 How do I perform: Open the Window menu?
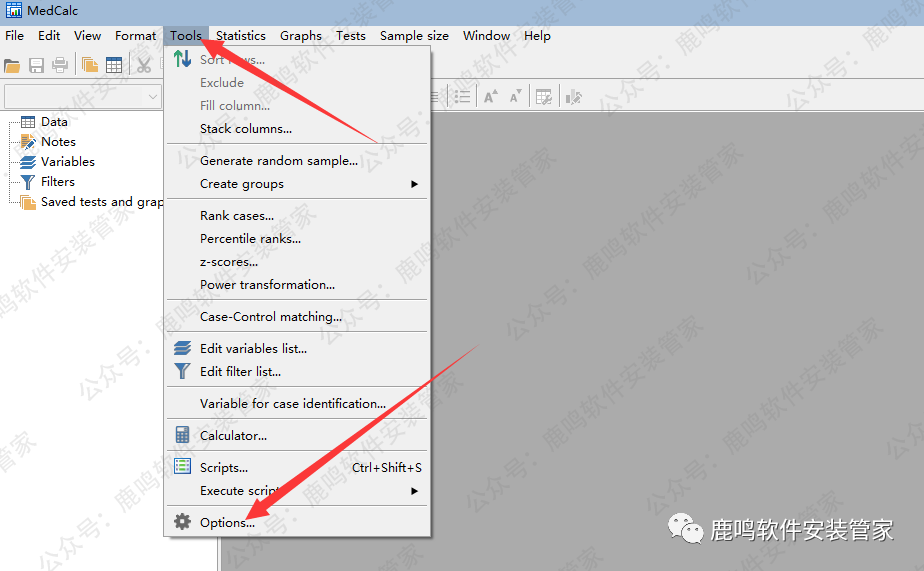coord(486,36)
